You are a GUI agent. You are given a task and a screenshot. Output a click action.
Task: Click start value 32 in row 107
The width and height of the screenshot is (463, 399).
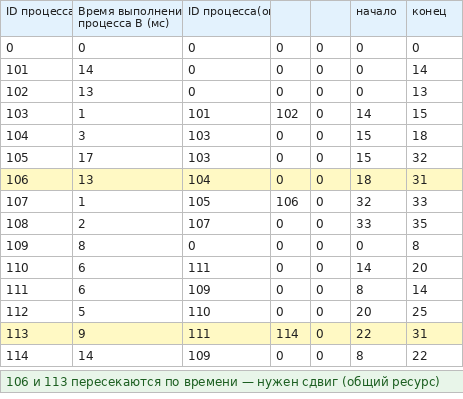tap(378, 202)
